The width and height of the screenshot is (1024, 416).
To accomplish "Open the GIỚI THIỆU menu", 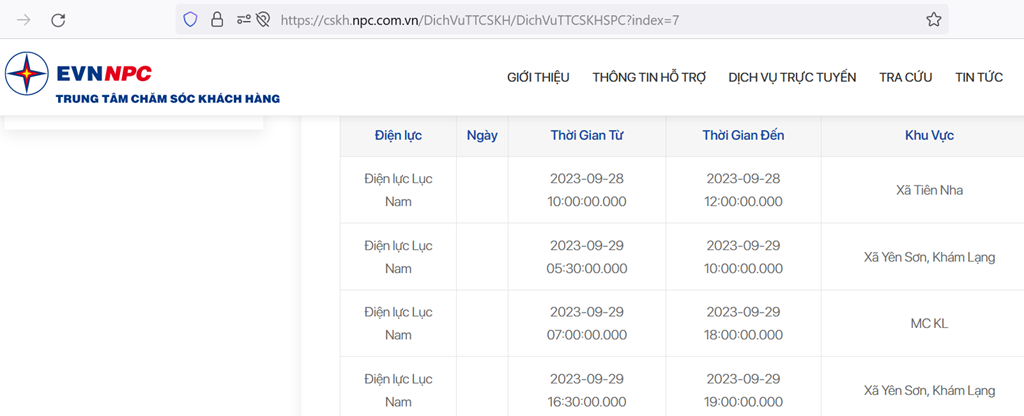I will point(538,77).
